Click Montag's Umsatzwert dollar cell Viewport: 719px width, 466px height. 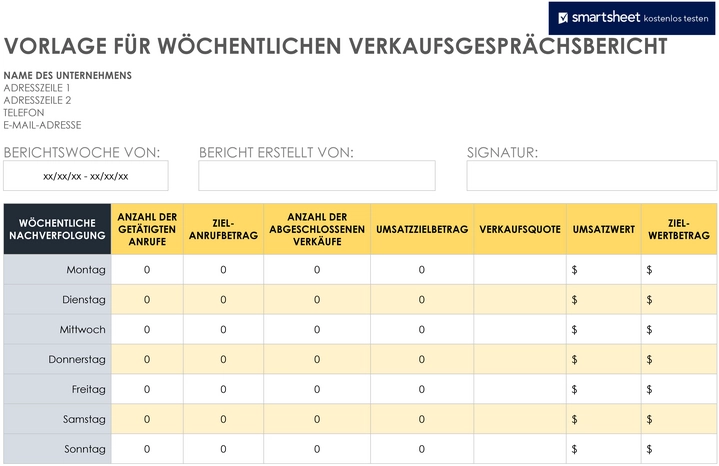click(x=604, y=270)
